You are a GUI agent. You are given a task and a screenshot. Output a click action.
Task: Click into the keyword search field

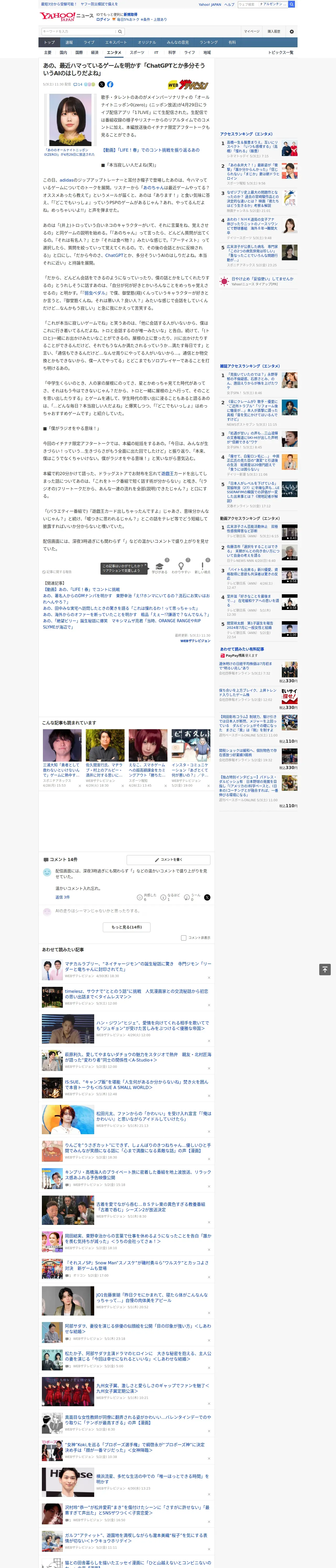point(79,32)
